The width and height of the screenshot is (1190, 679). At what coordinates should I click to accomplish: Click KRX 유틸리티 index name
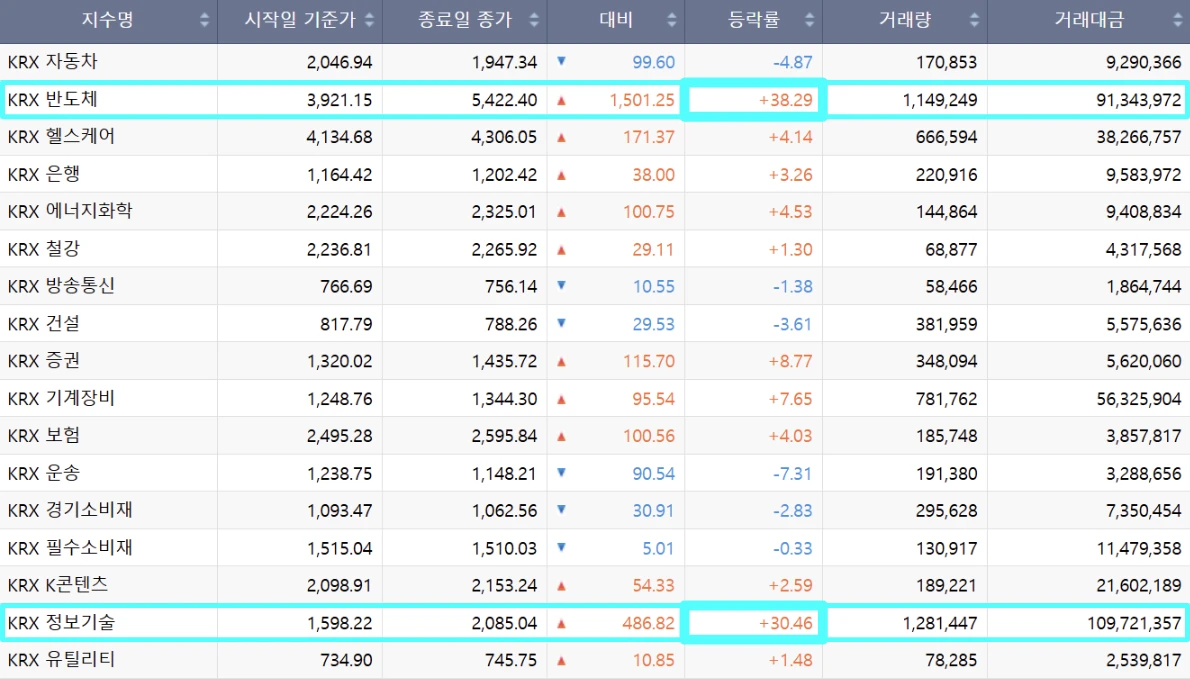pos(61,660)
